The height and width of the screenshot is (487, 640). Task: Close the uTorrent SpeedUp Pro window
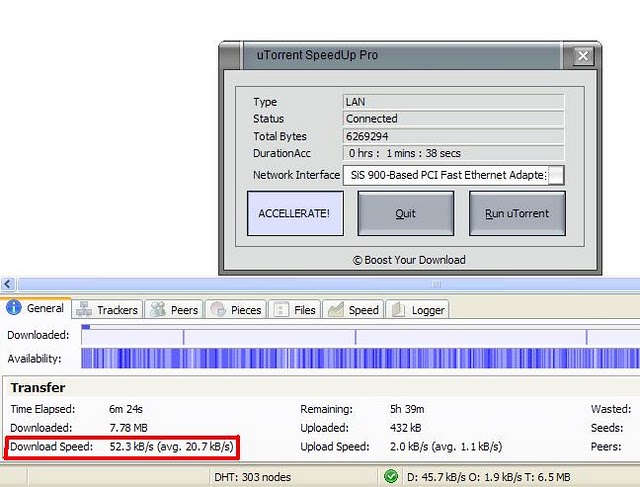click(x=583, y=56)
